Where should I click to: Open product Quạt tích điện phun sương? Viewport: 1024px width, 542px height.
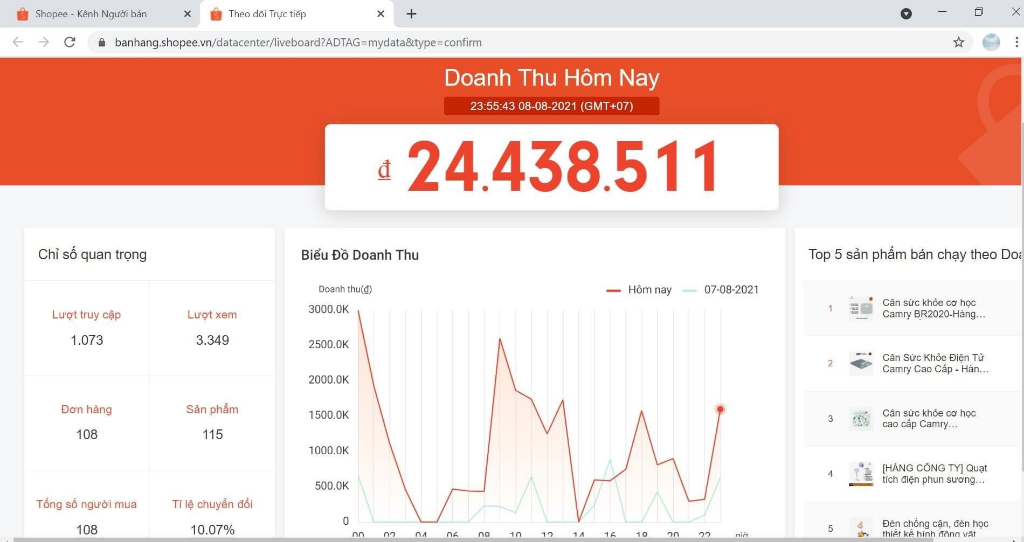[934, 473]
